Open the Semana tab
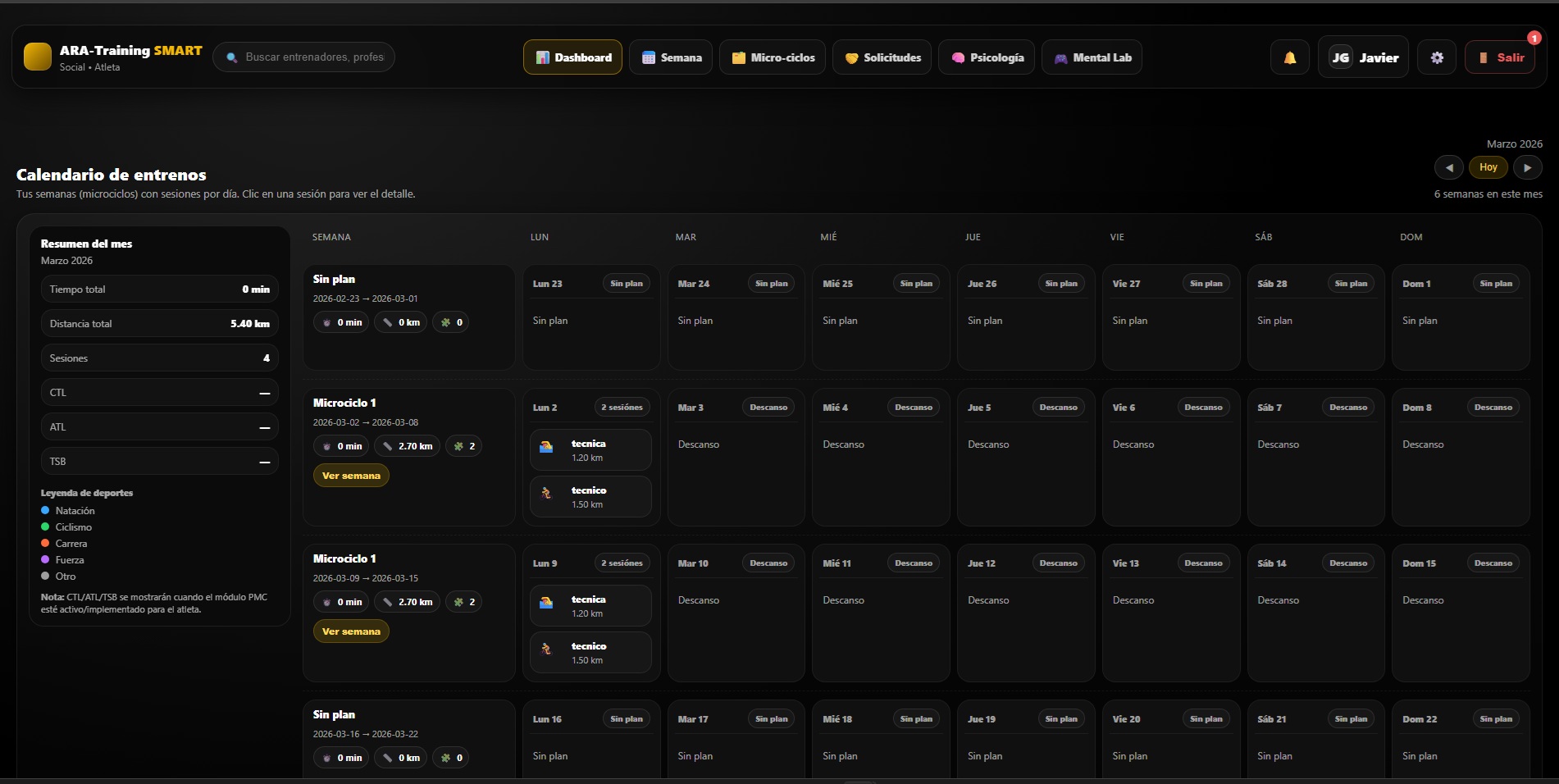Image resolution: width=1559 pixels, height=784 pixels. [672, 57]
